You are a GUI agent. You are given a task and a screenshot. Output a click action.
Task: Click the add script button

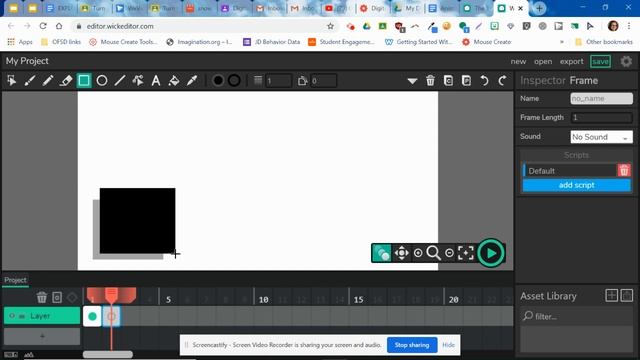click(x=576, y=185)
